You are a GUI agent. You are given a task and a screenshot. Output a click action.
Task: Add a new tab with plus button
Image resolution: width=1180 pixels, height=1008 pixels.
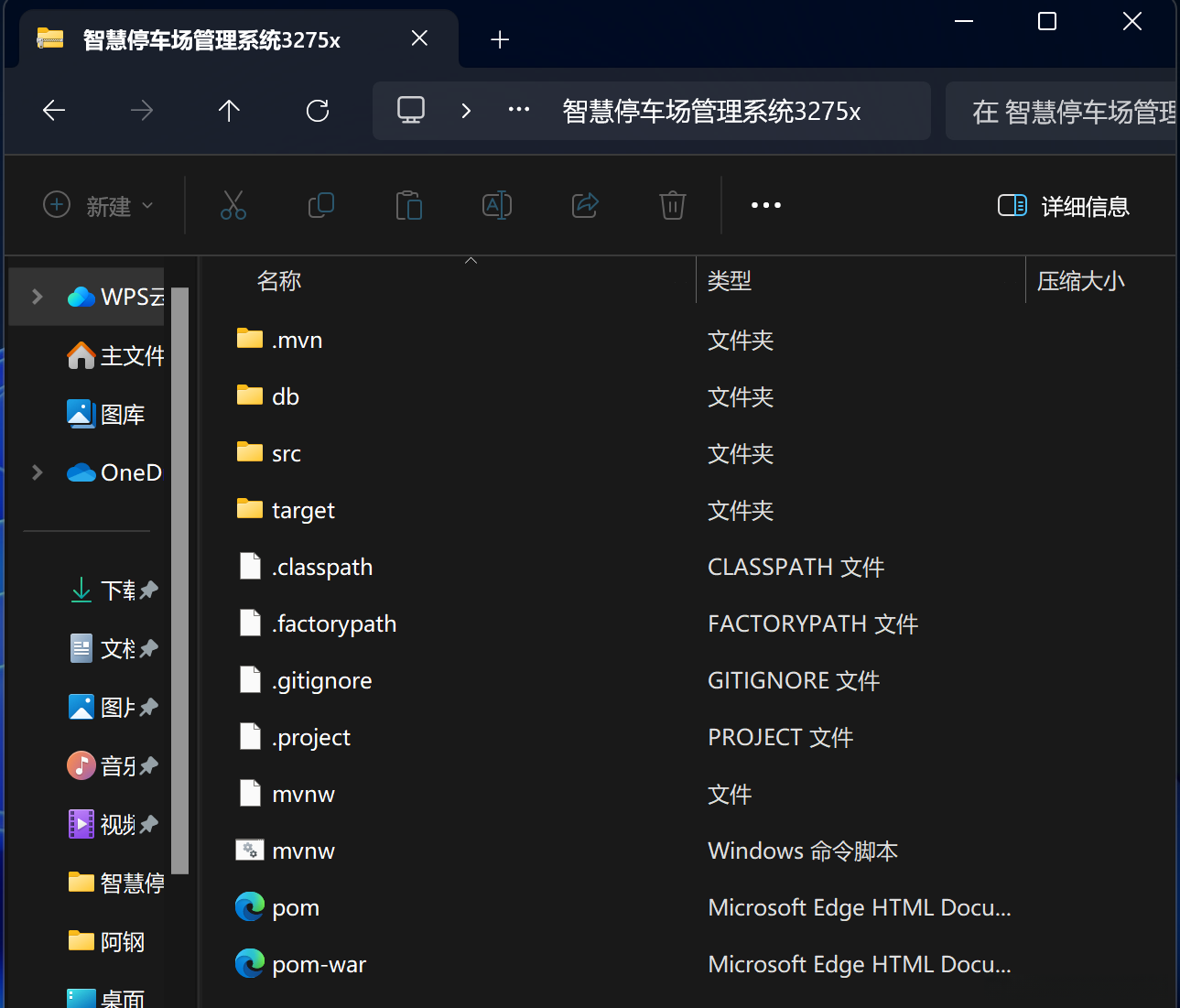[x=500, y=38]
